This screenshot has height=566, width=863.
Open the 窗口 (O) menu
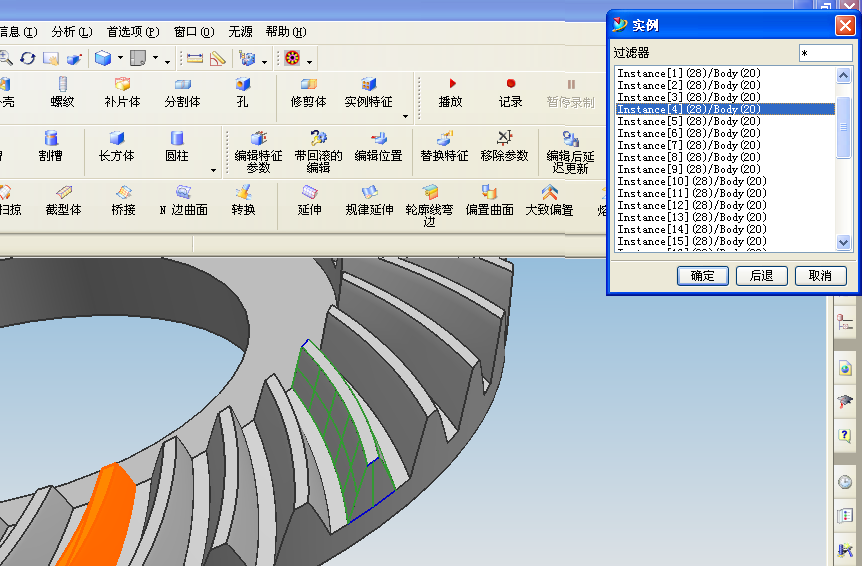[194, 32]
